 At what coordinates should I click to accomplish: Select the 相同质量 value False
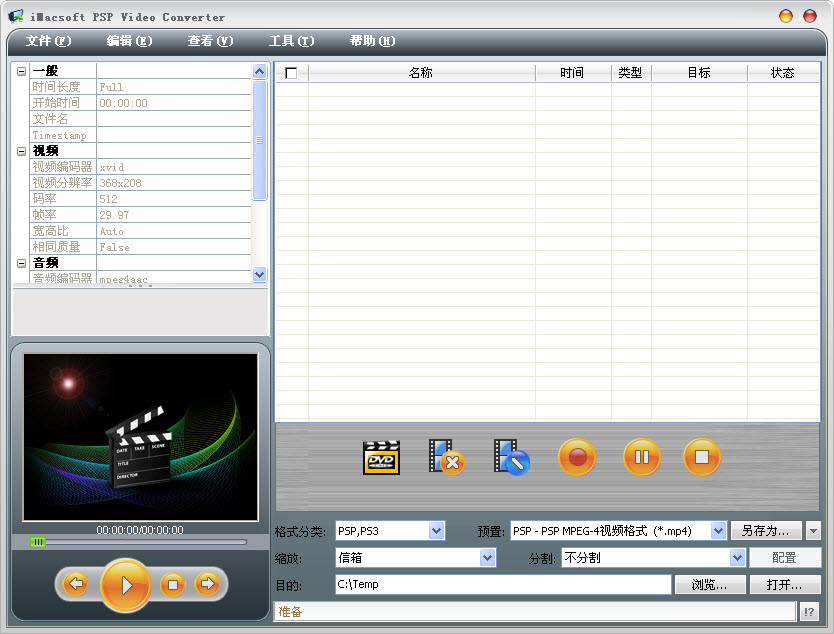173,247
